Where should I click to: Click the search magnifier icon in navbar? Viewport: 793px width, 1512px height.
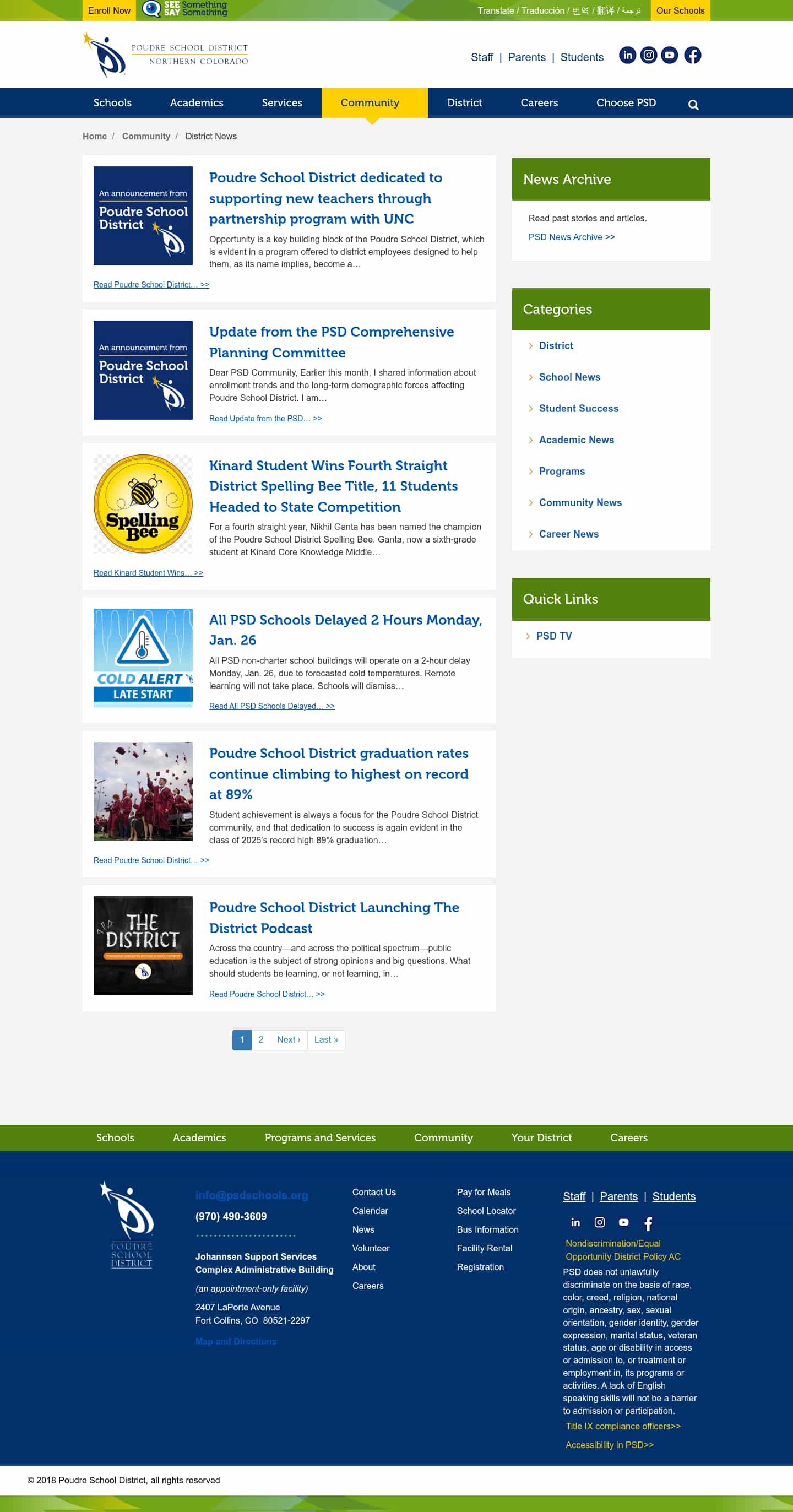point(693,105)
